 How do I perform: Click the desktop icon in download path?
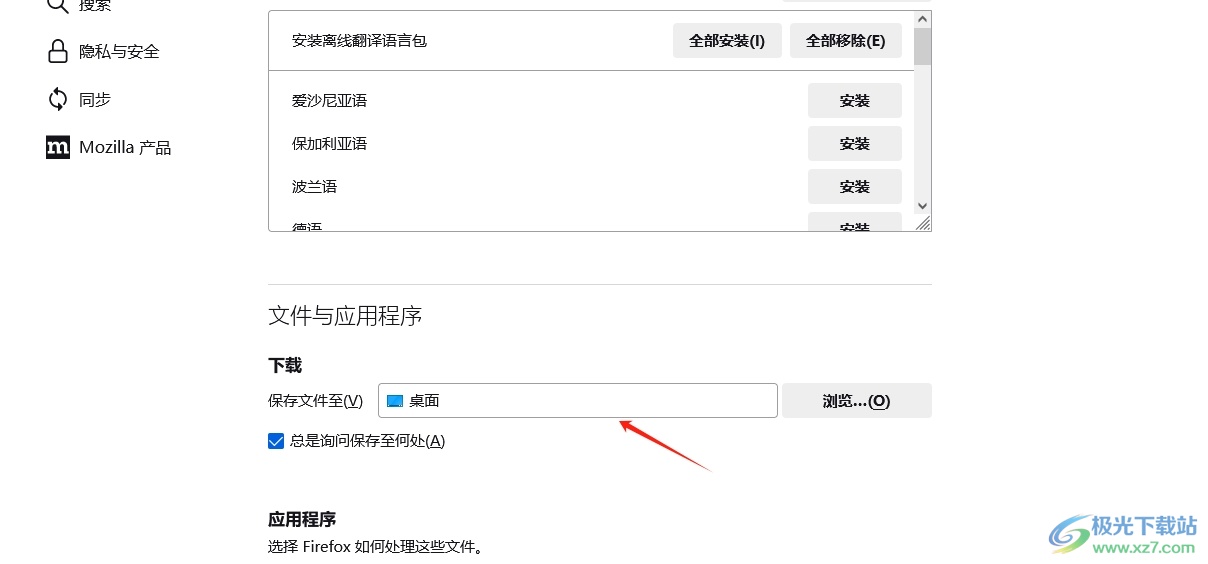(395, 401)
